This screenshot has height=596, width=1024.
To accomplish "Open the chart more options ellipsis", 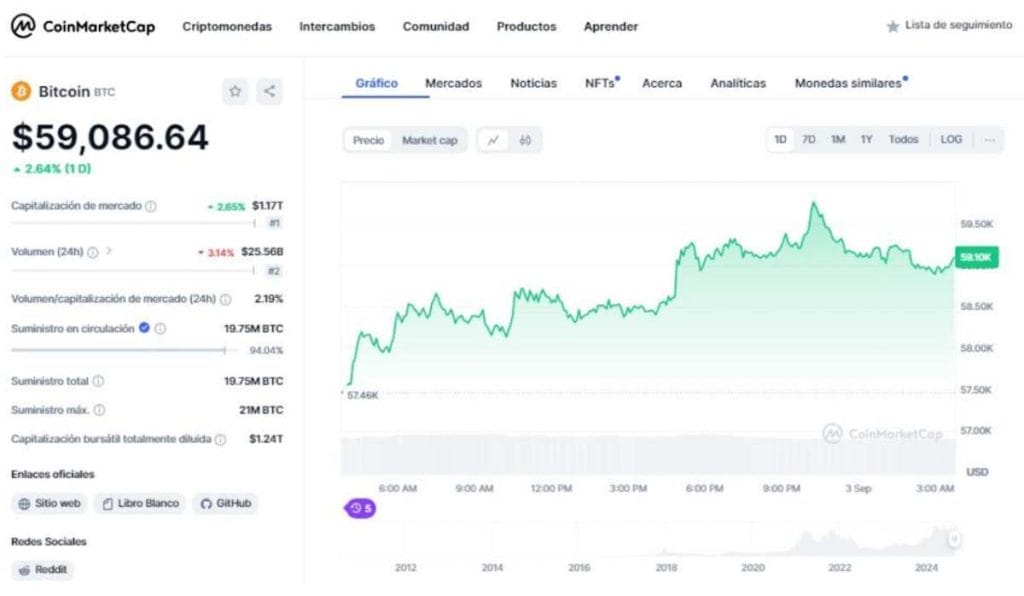I will click(990, 140).
